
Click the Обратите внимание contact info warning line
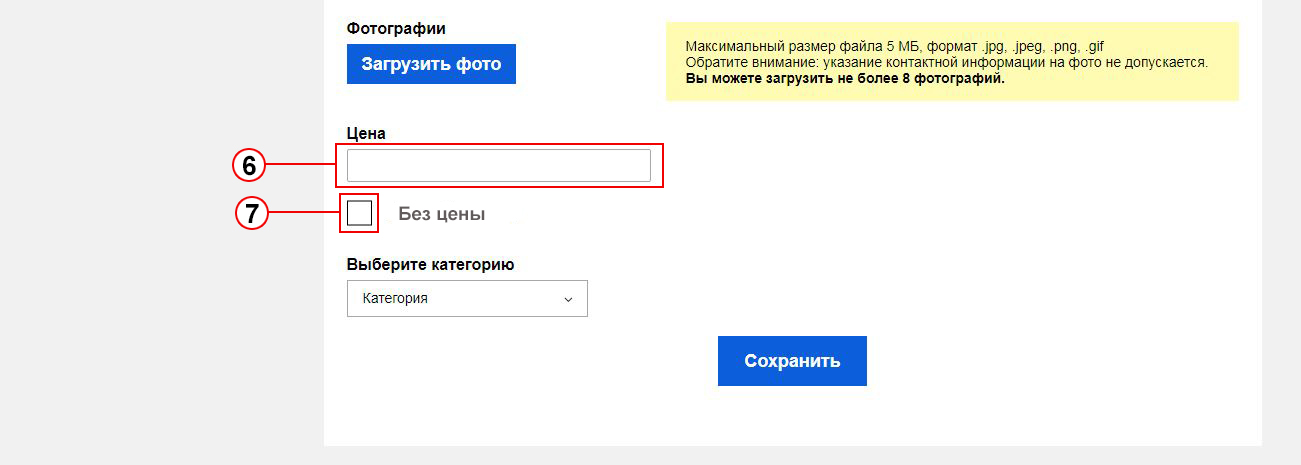pyautogui.click(x=946, y=62)
